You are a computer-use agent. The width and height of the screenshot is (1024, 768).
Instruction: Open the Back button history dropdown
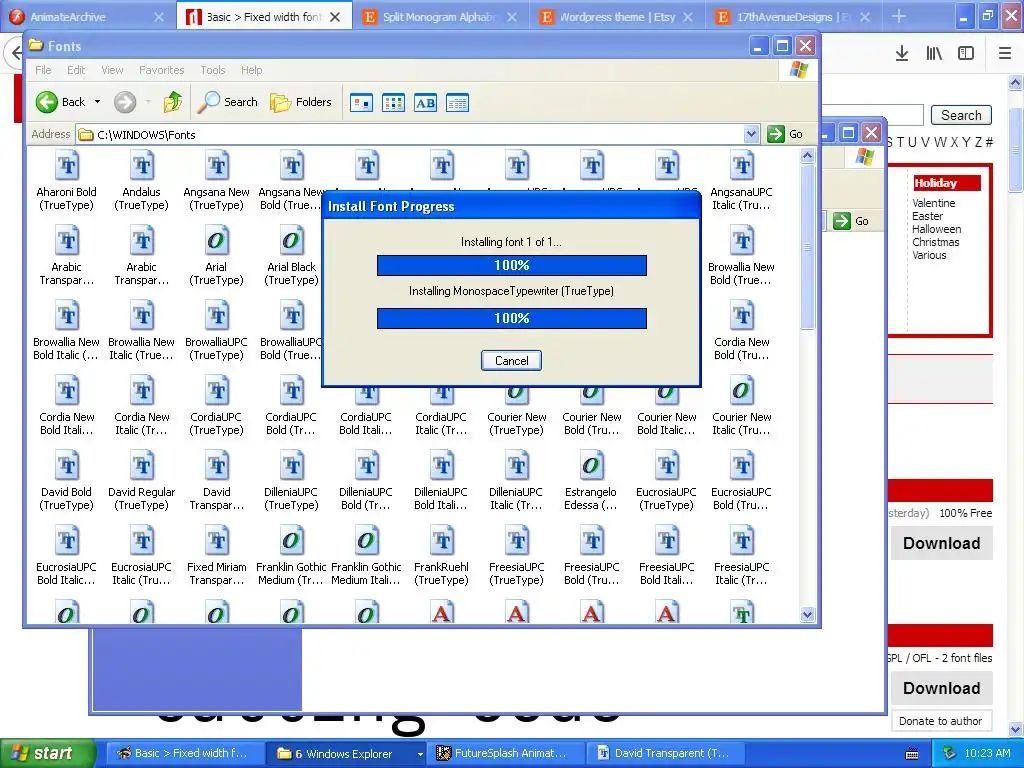(97, 102)
